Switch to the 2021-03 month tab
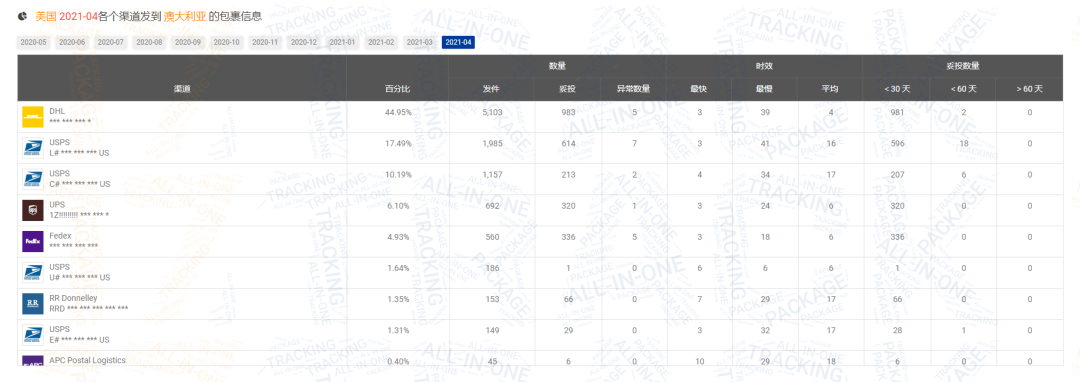This screenshot has width=1080, height=382. click(419, 43)
